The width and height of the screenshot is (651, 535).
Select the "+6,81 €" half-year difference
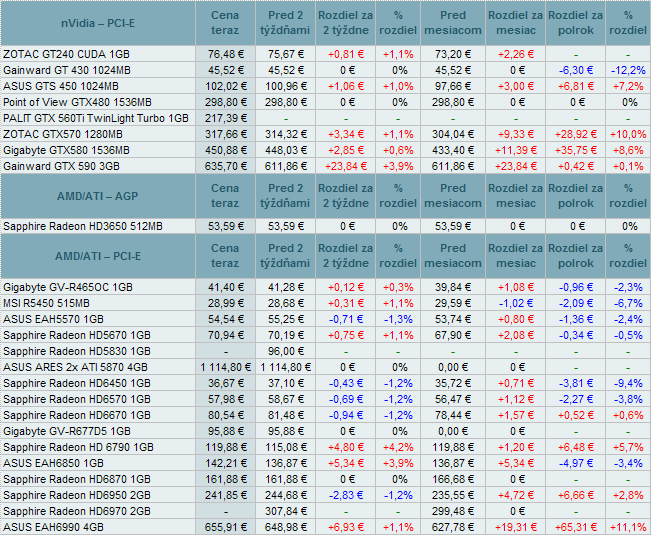click(576, 86)
